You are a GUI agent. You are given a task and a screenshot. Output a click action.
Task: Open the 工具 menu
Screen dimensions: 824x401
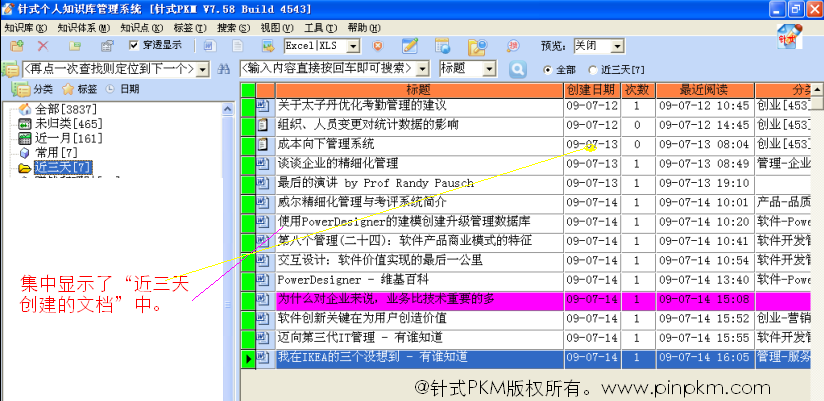tap(320, 28)
